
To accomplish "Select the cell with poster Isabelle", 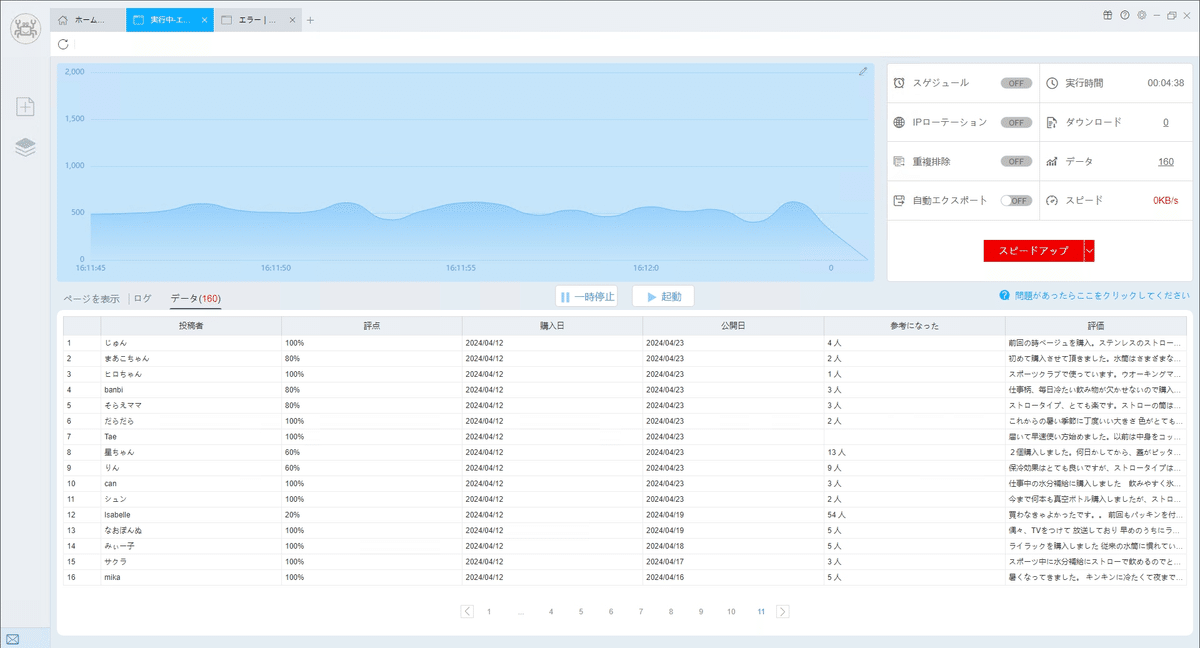I will pyautogui.click(x=191, y=514).
